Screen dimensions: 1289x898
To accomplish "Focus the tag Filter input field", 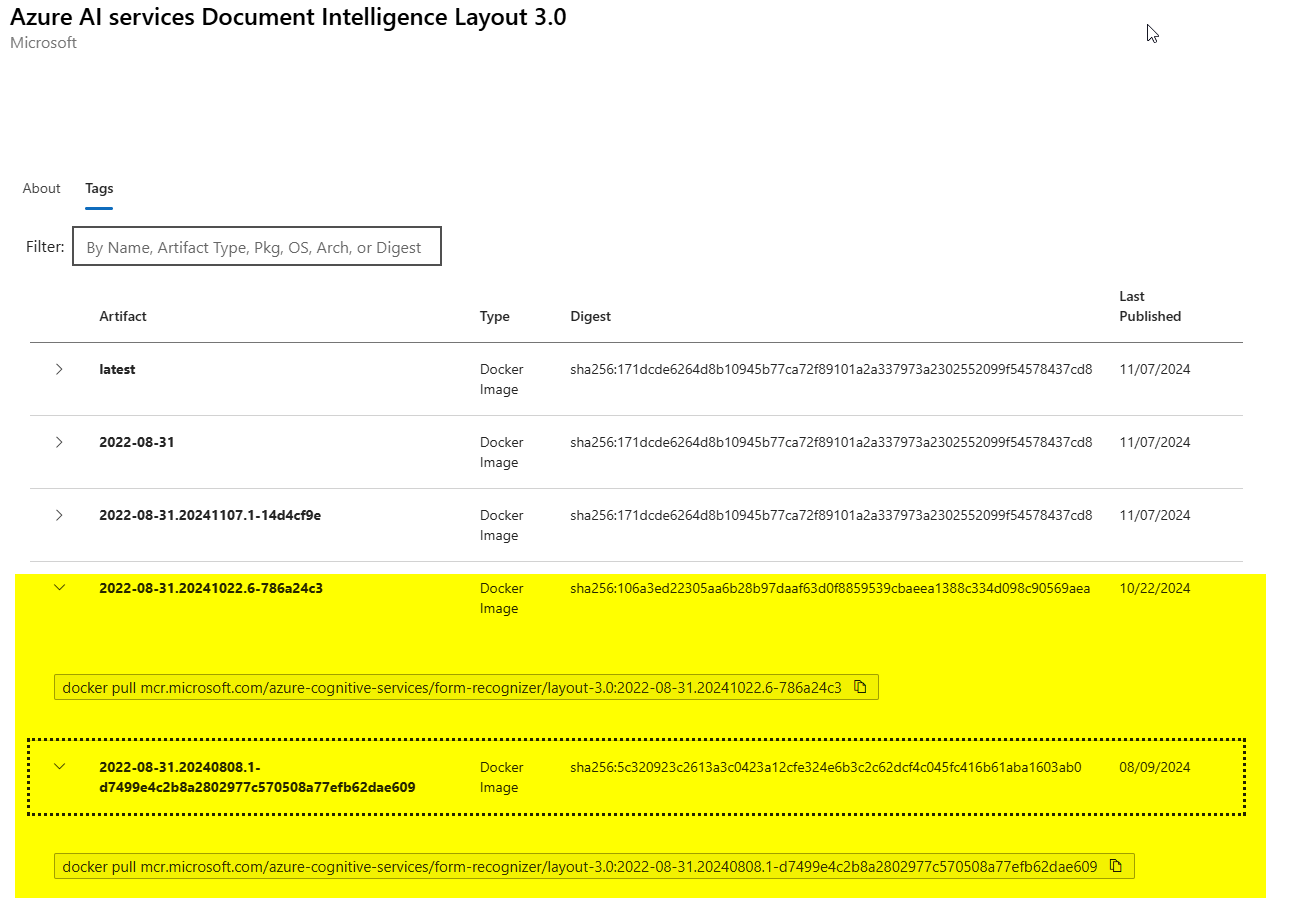I will pos(257,247).
